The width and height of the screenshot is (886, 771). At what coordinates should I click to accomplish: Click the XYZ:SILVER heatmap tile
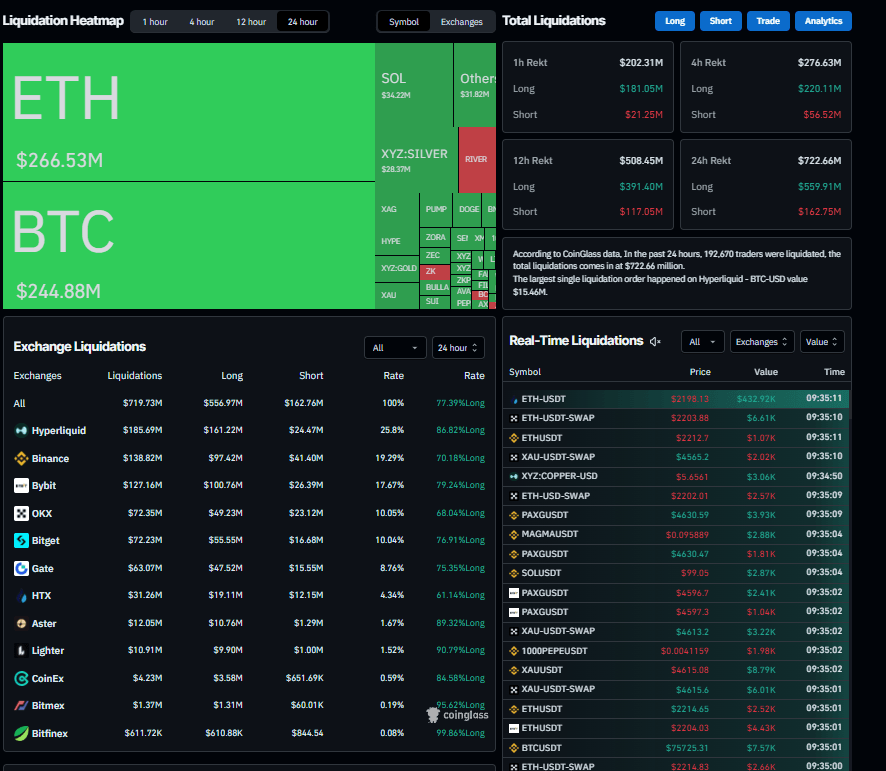coord(416,160)
